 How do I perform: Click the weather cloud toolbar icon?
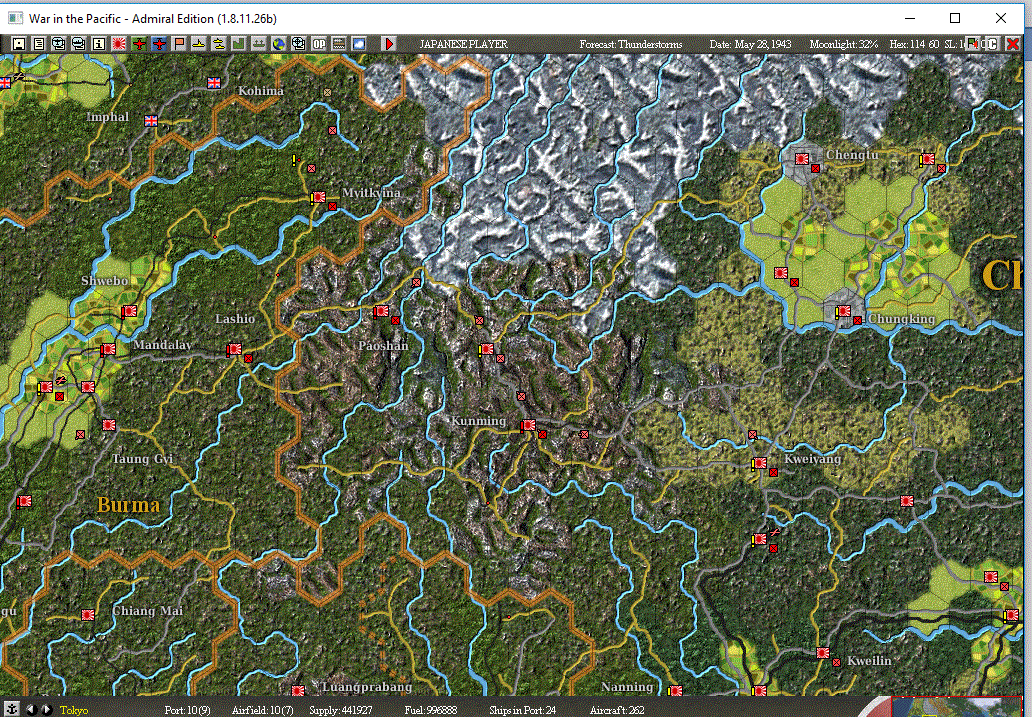(359, 44)
